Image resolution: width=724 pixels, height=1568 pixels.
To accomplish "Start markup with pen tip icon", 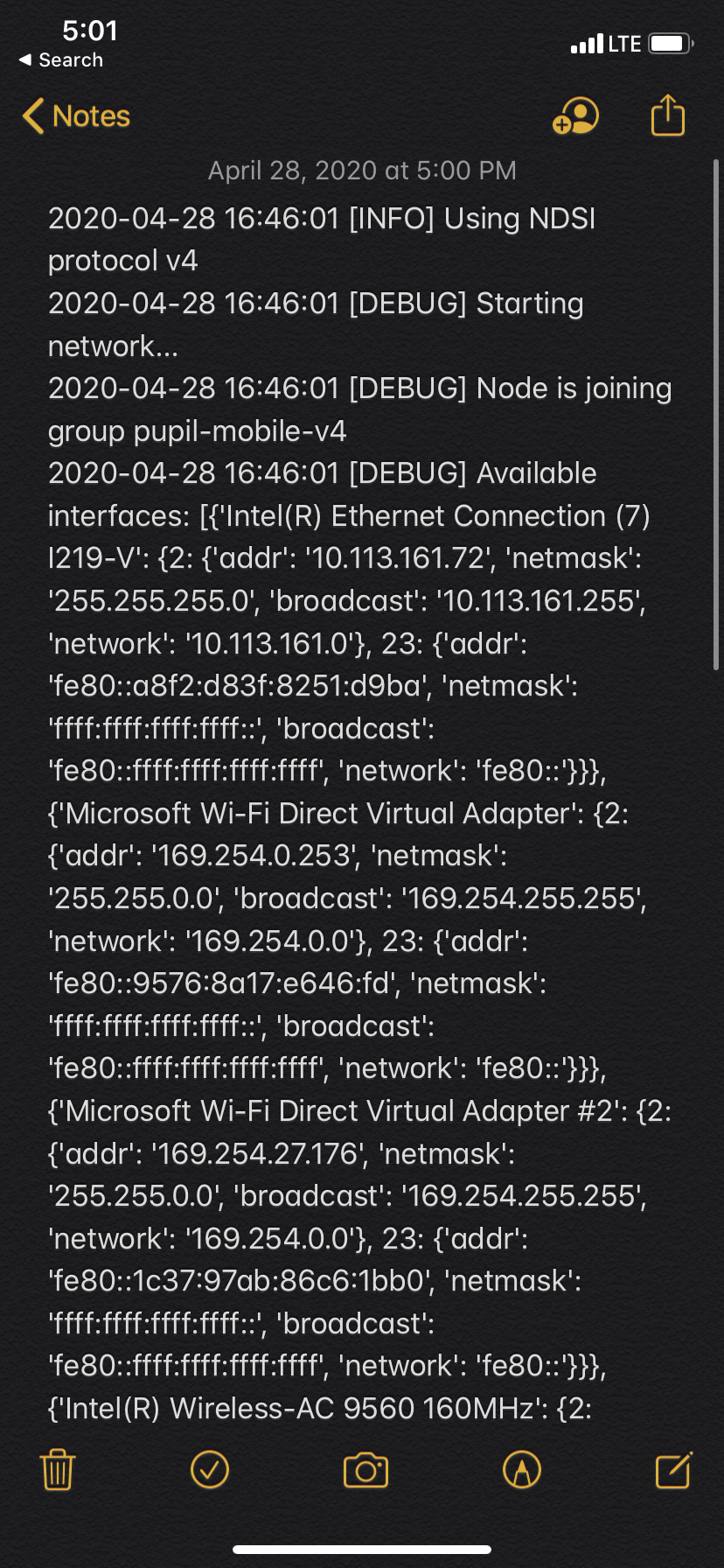I will point(522,1469).
